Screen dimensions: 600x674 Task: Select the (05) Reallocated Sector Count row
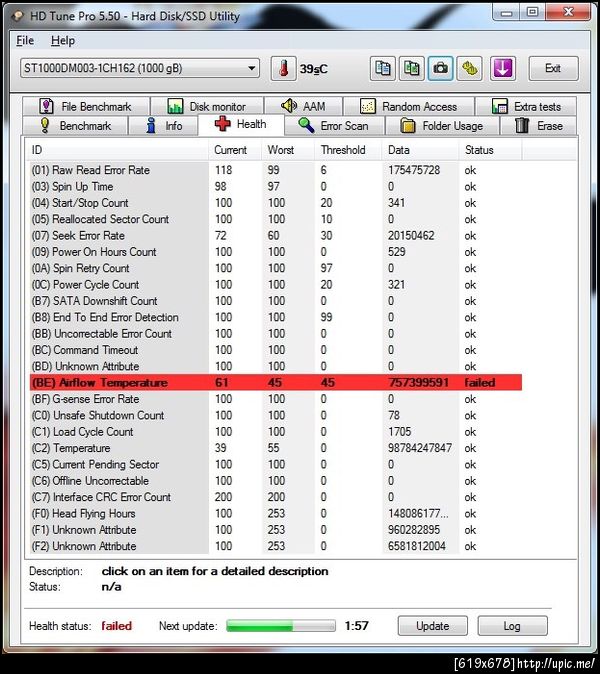[x=276, y=219]
